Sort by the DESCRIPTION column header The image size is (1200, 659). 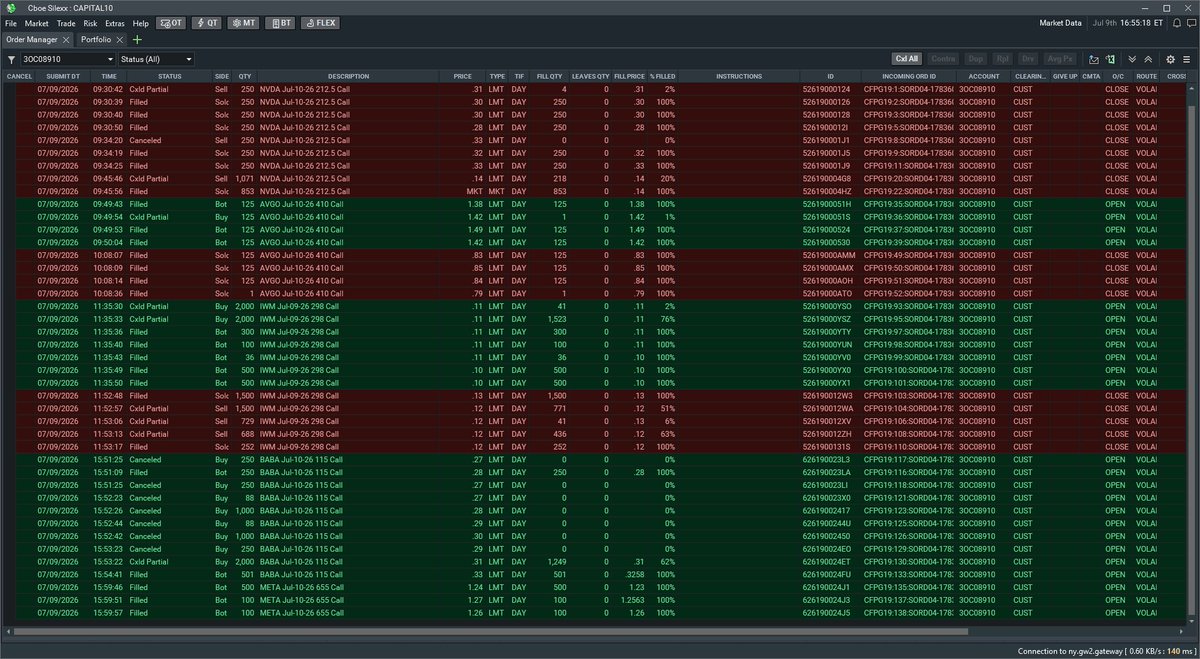tap(348, 76)
